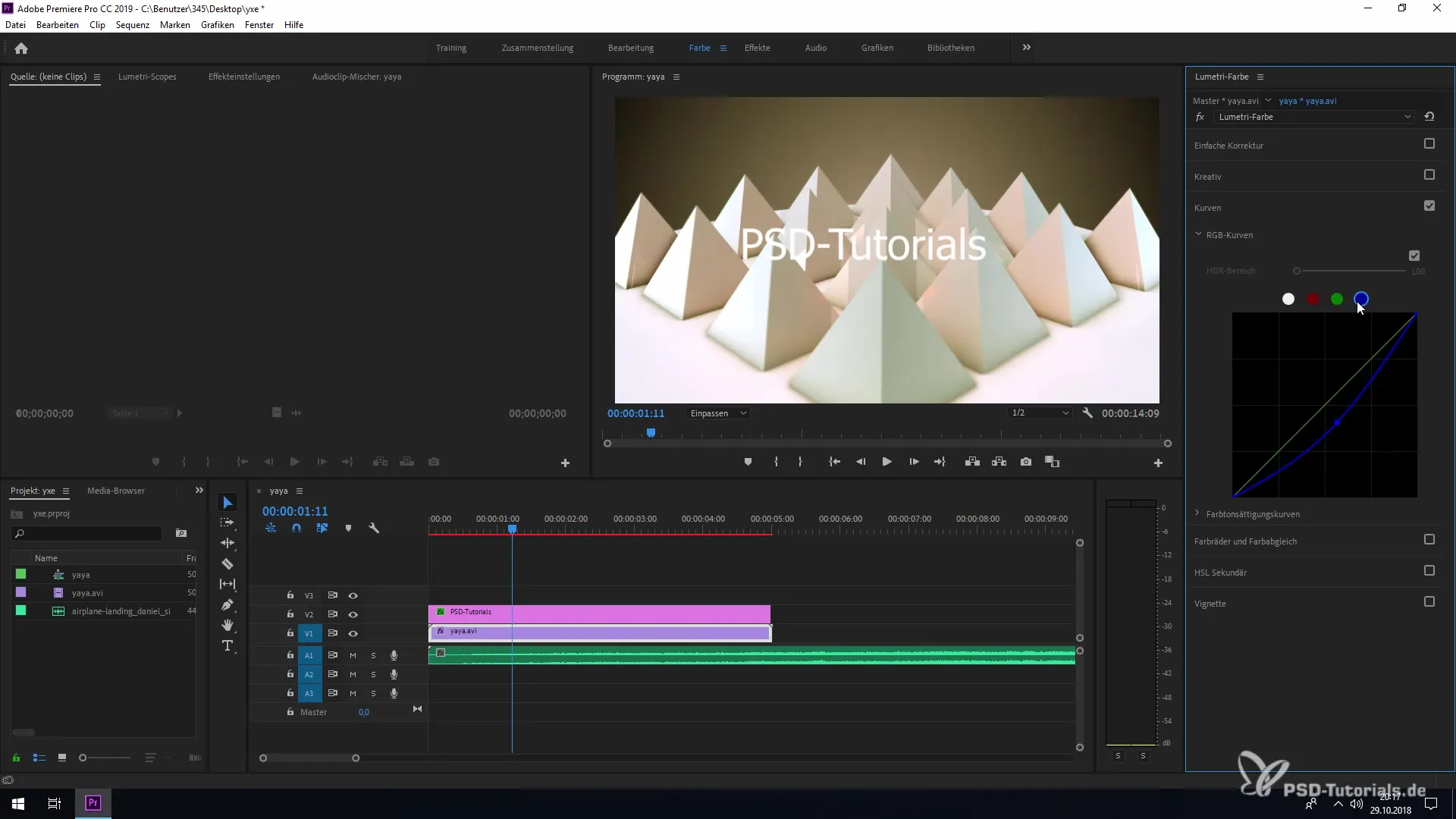The height and width of the screenshot is (819, 1456).
Task: Go to Out point in Program monitor
Action: 940,462
